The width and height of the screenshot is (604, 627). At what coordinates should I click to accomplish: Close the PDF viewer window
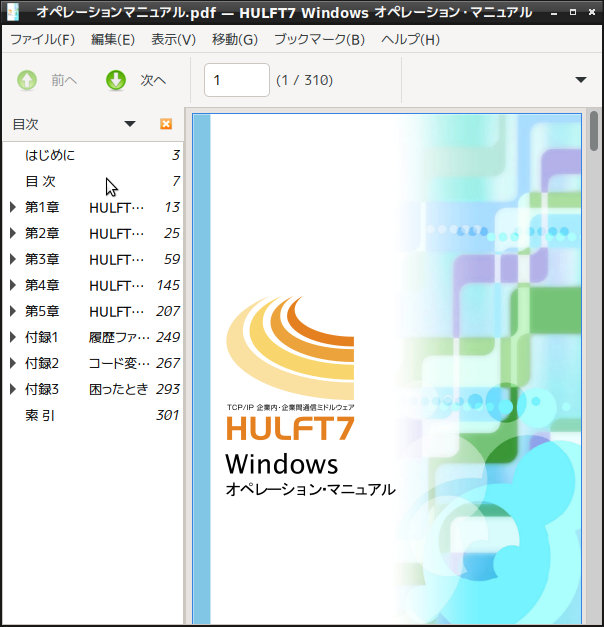[592, 12]
